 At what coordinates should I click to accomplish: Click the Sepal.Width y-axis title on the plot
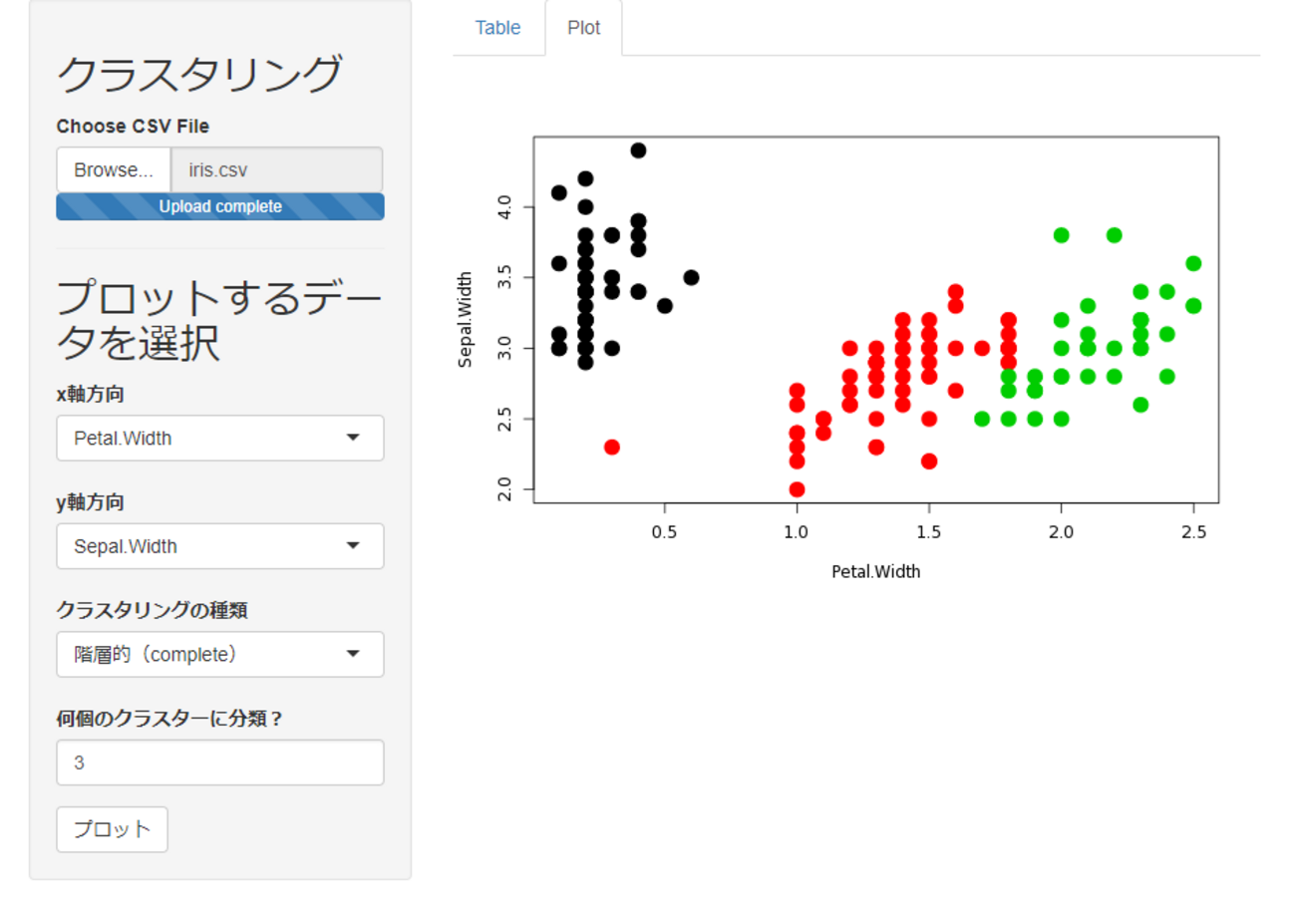(465, 320)
